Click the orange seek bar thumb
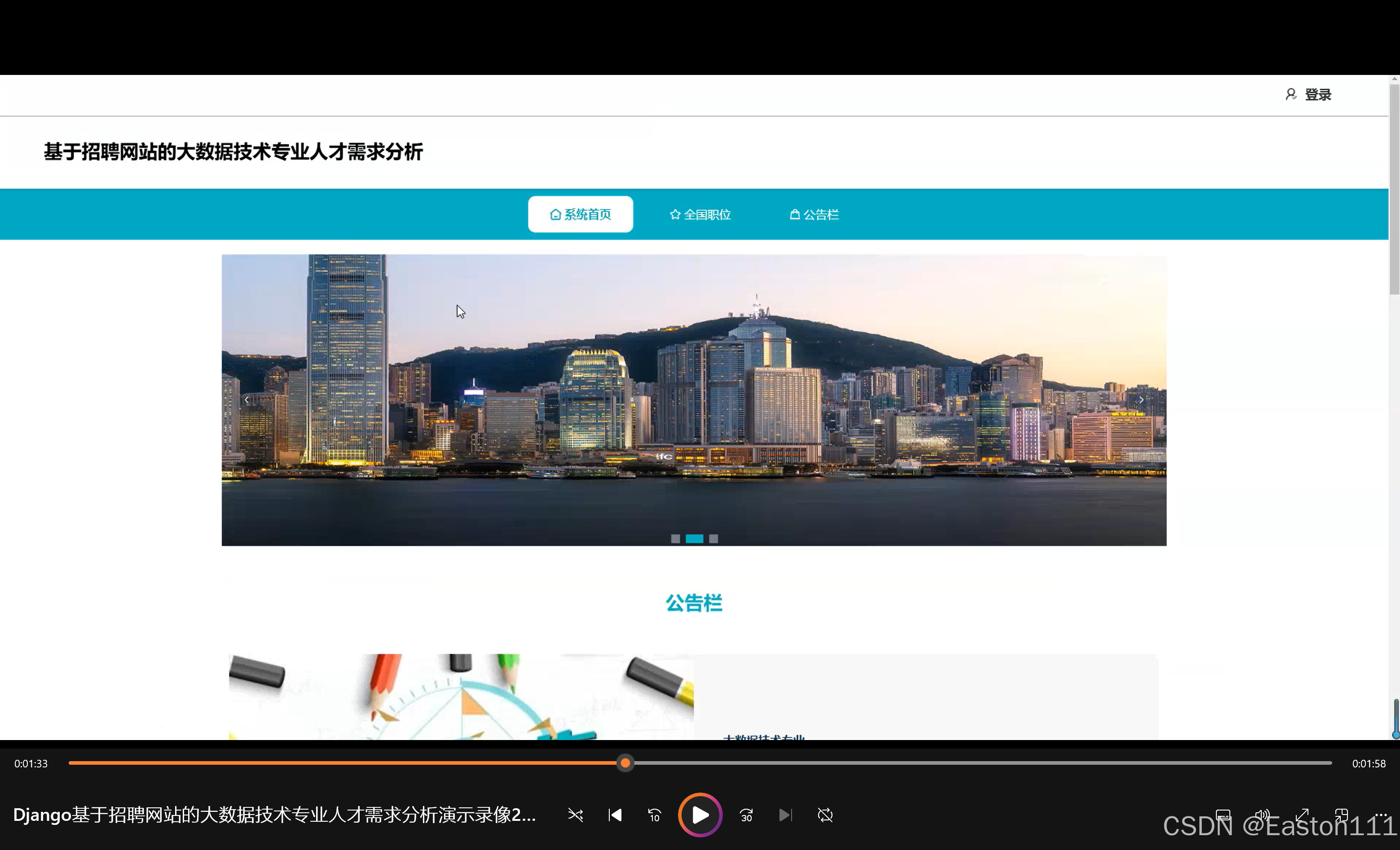 pos(625,763)
